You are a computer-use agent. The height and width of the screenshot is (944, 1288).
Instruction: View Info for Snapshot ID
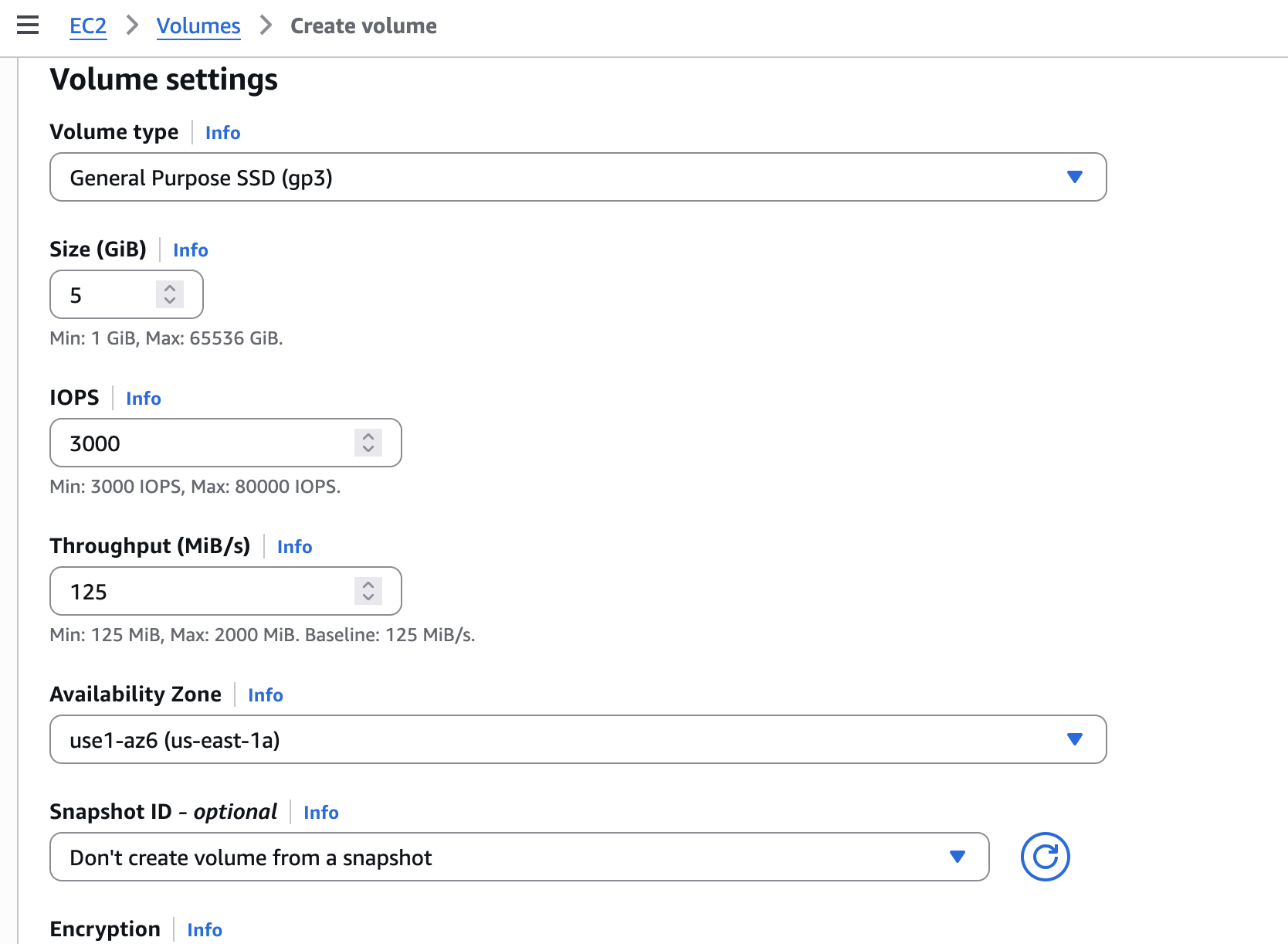[x=320, y=813]
